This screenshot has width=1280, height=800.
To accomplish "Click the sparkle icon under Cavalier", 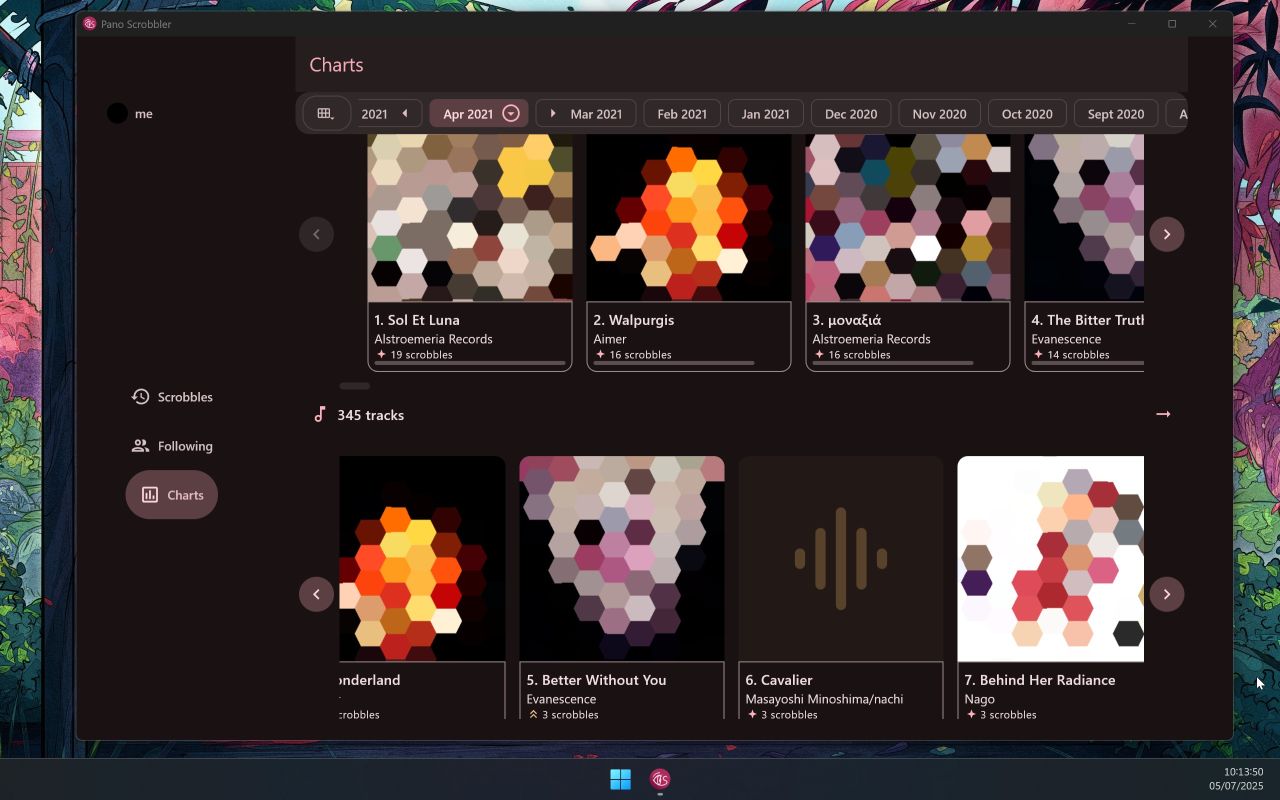I will [752, 714].
